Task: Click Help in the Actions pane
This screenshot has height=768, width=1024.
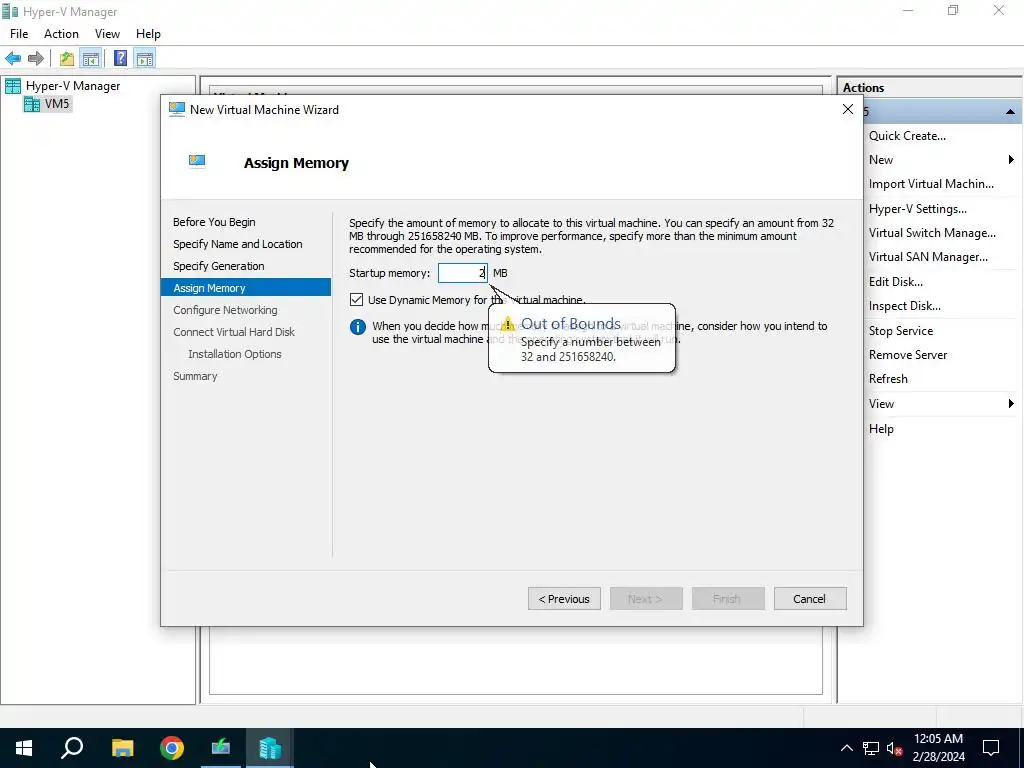Action: coord(881,429)
